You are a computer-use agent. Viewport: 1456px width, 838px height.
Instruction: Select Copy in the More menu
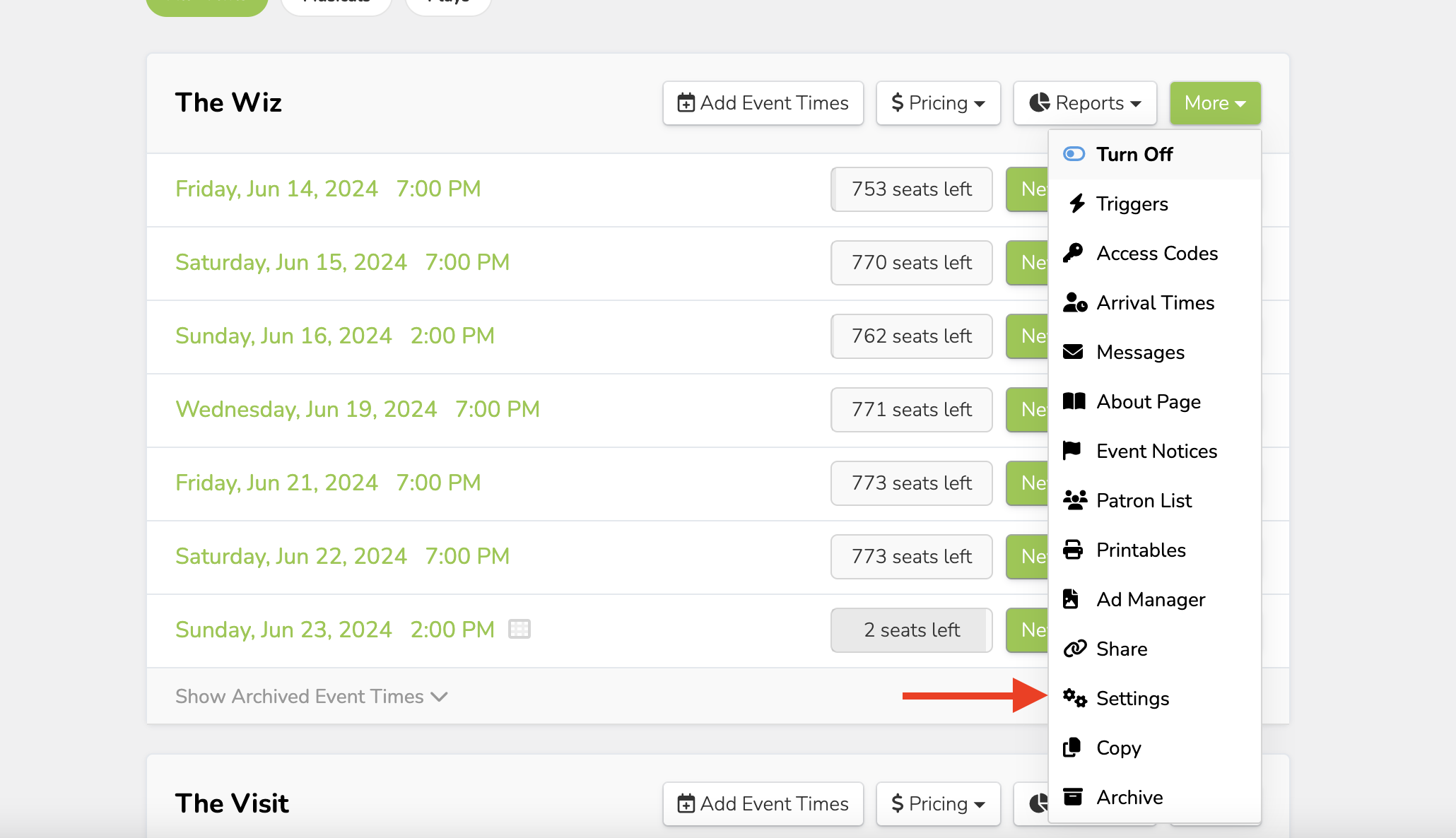[1118, 748]
